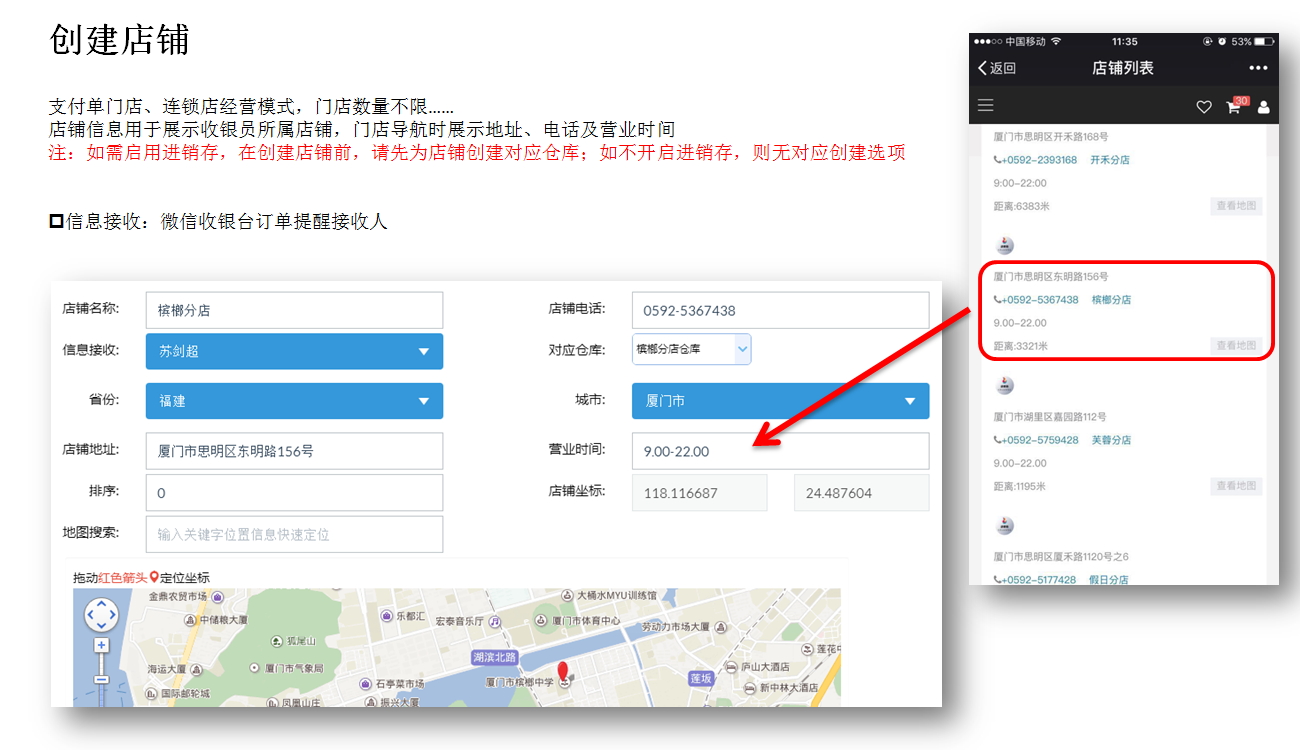The width and height of the screenshot is (1300, 750).
Task: Open the 对应仓库 dropdown showing 槟榔分店仓库
Action: 691,349
